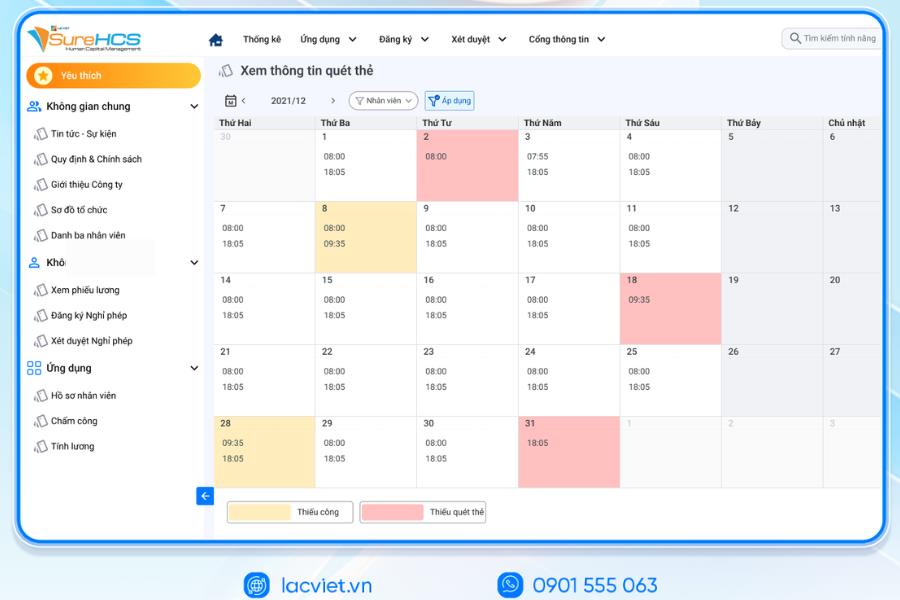Screen dimensions: 900x600
Task: Open the Cổng thông tin menu
Action: 567,39
